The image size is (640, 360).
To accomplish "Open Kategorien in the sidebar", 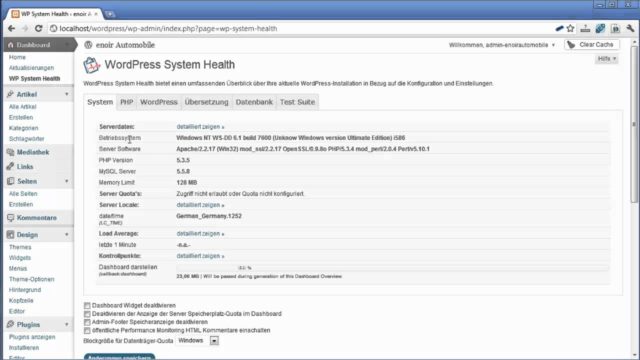I will pos(24,128).
